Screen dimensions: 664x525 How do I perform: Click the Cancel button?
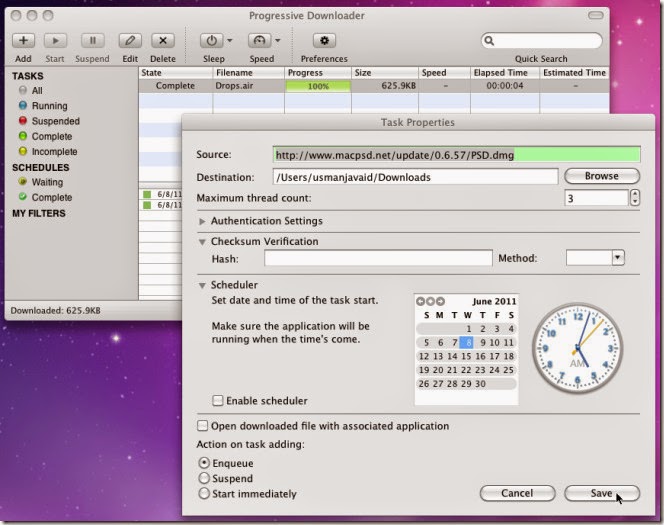[x=517, y=493]
